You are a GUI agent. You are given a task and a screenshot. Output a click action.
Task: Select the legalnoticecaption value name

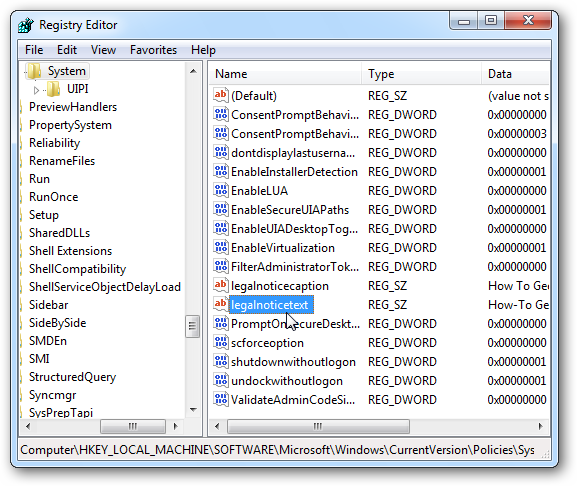tap(280, 286)
